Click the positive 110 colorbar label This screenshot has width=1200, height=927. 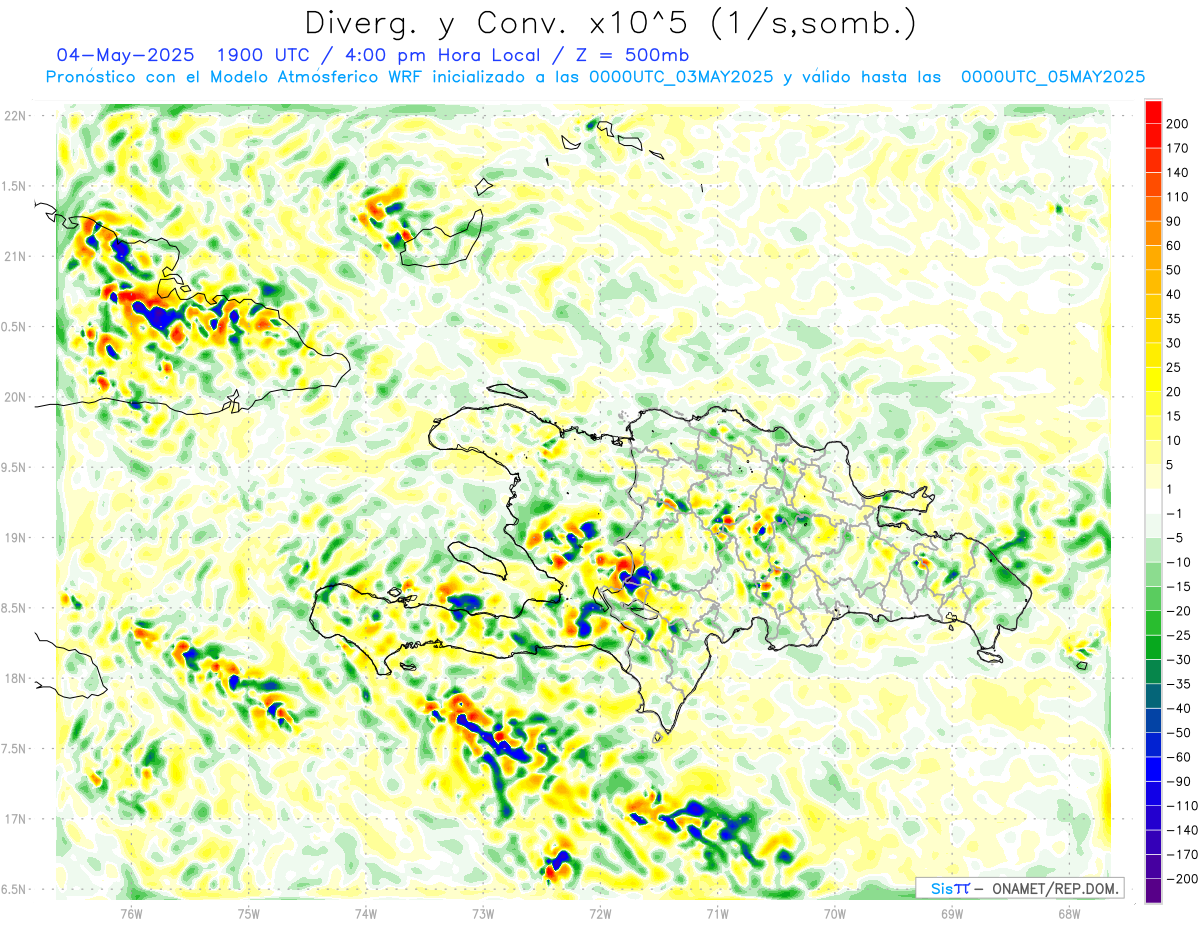pos(1179,197)
